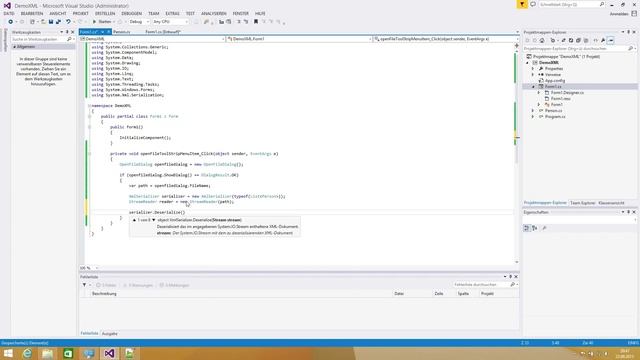Open the BEARBEITEN menu
This screenshot has height=360, width=640.
[31, 13]
